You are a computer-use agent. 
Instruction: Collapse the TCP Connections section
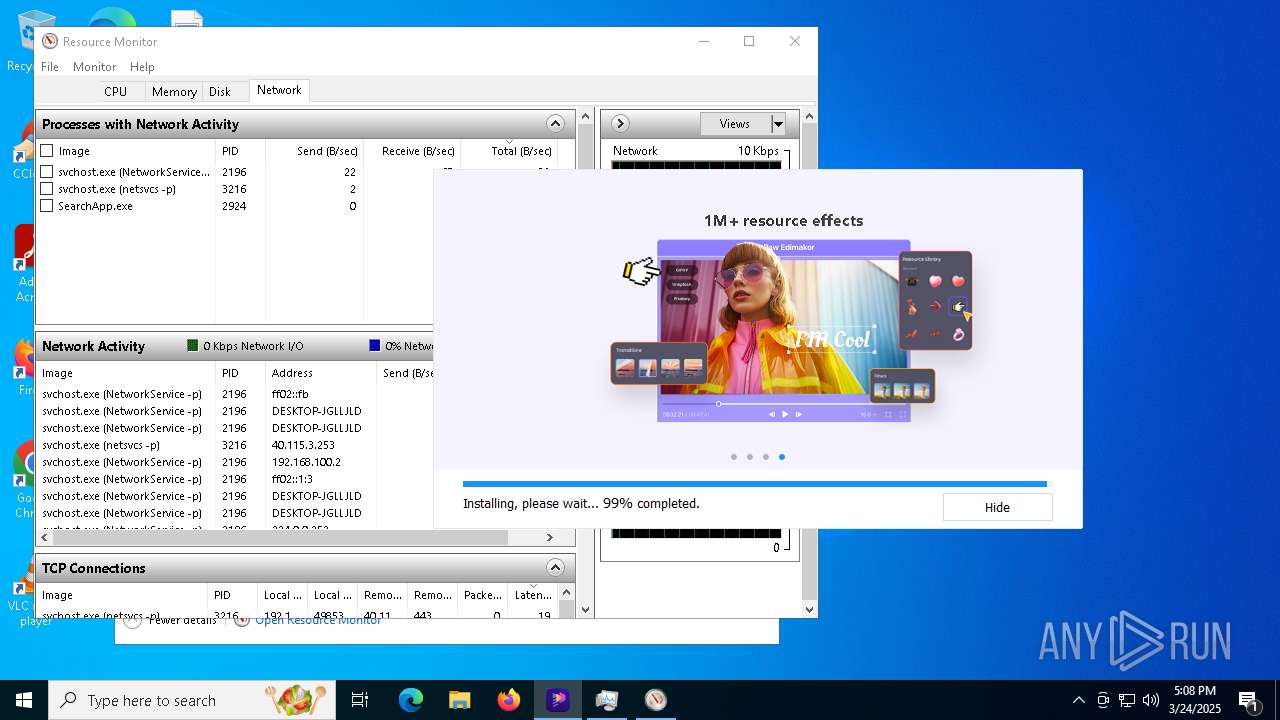click(x=555, y=568)
